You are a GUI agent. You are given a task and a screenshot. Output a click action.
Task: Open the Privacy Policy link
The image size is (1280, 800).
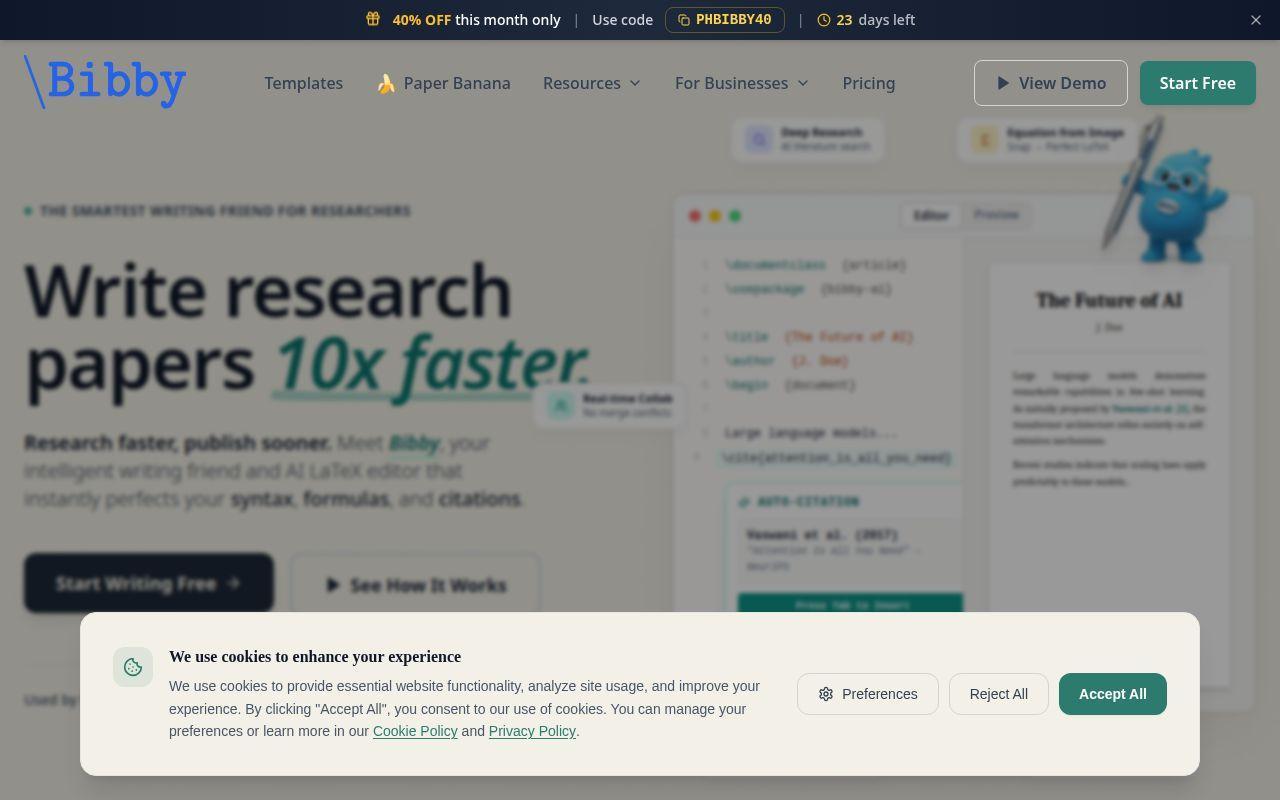(532, 731)
